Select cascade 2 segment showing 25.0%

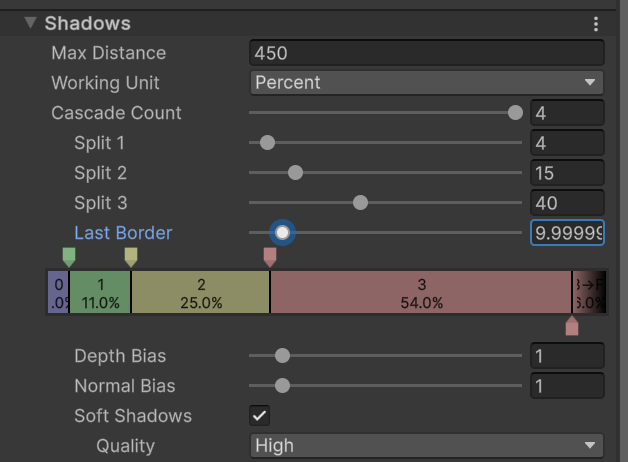(201, 293)
